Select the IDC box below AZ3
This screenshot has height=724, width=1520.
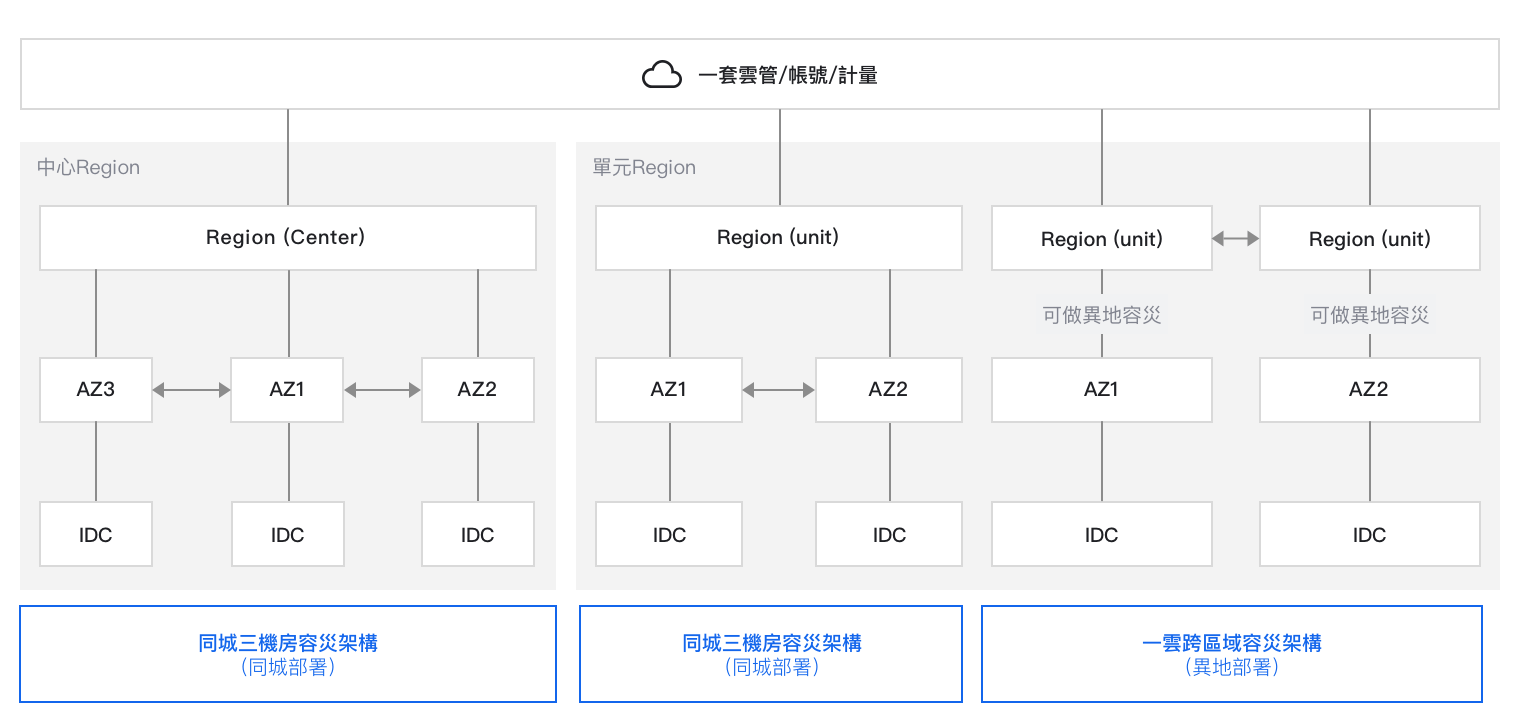[x=96, y=535]
